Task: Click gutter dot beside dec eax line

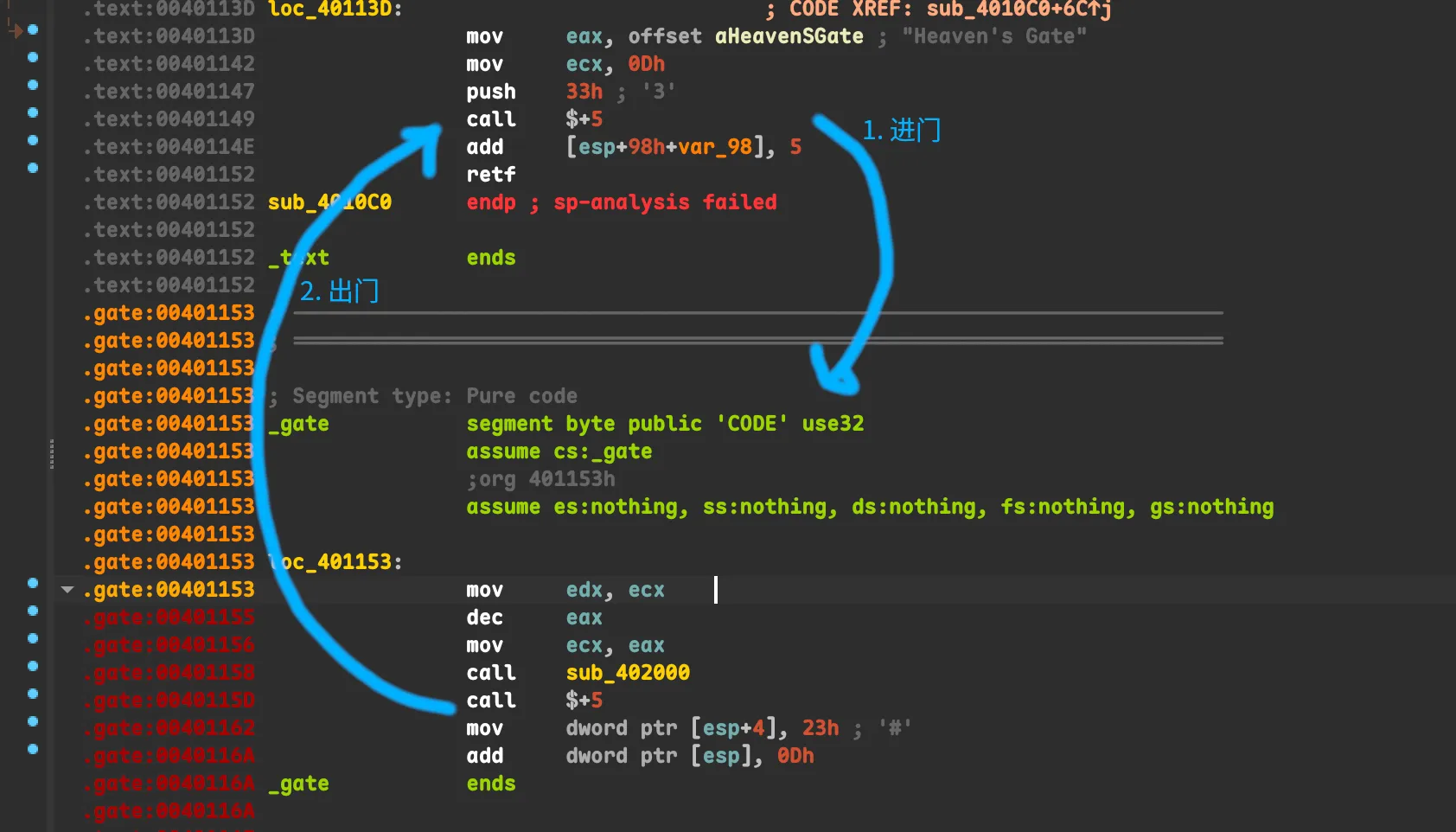Action: tap(33, 611)
